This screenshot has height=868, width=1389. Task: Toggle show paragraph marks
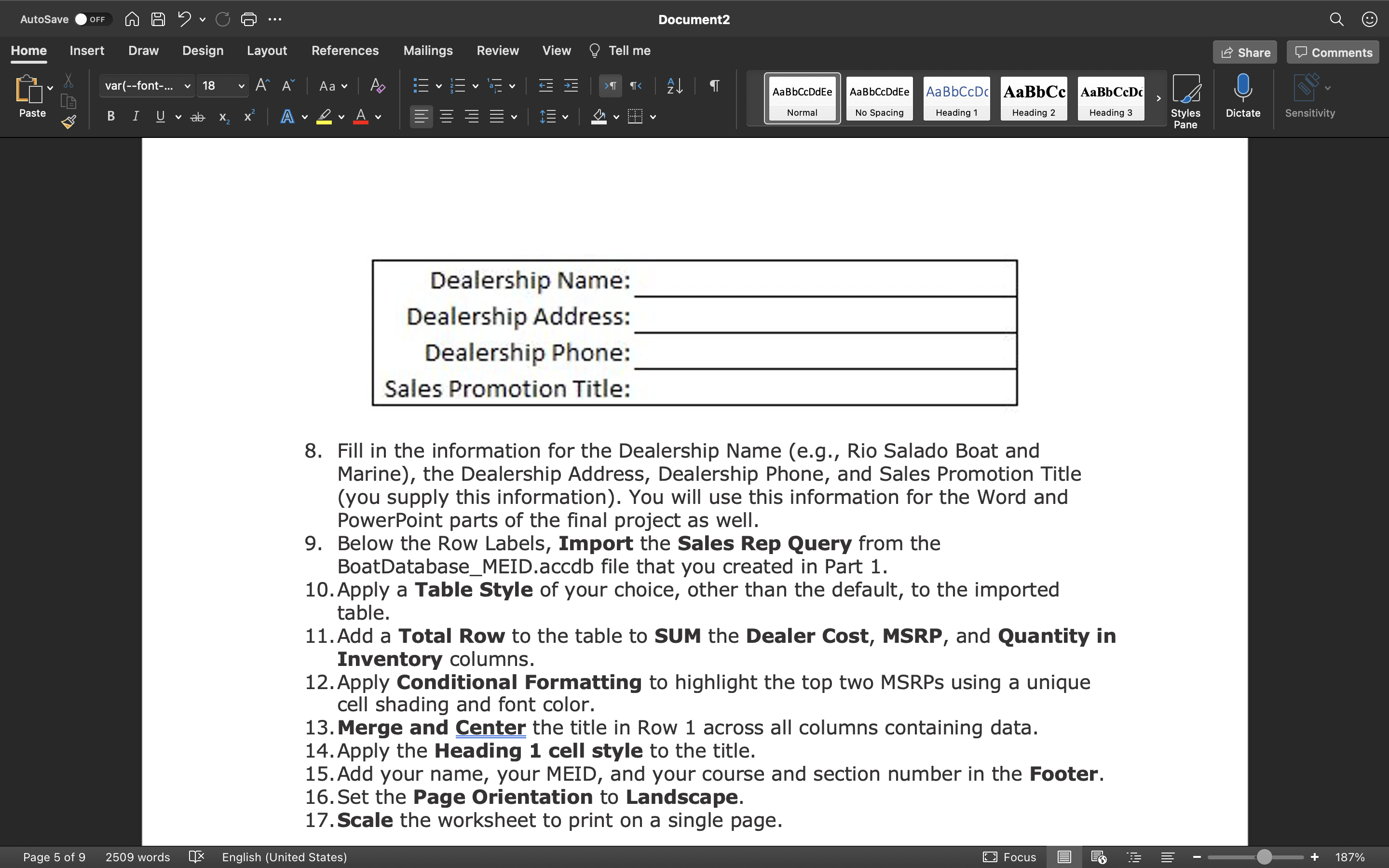point(714,86)
